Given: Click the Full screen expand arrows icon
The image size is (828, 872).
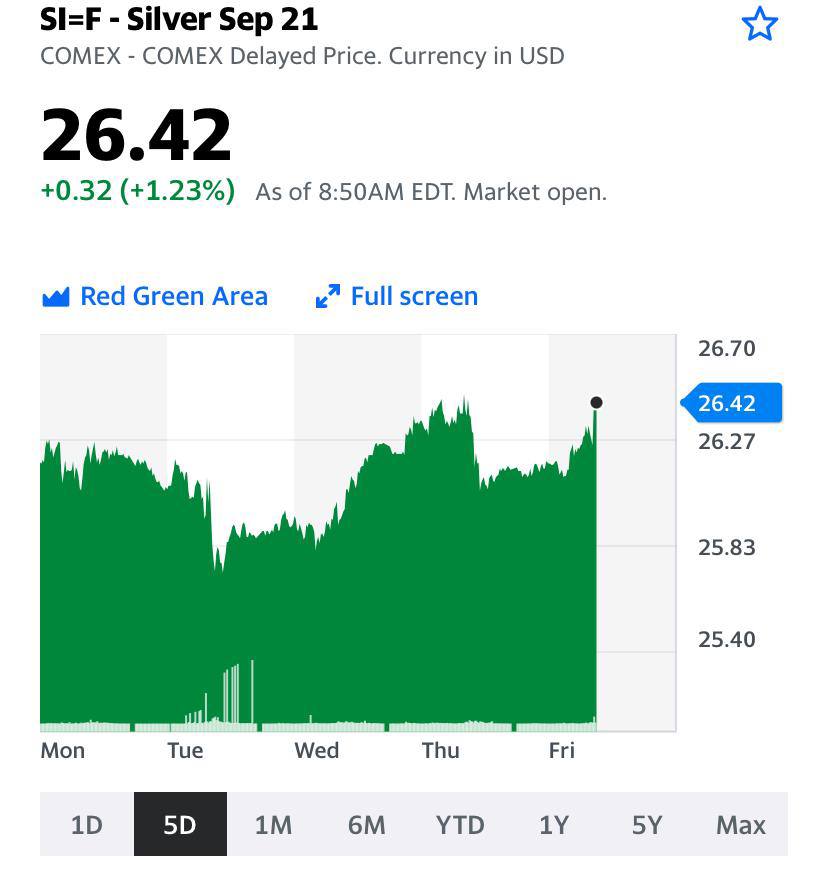Looking at the screenshot, I should pos(328,296).
